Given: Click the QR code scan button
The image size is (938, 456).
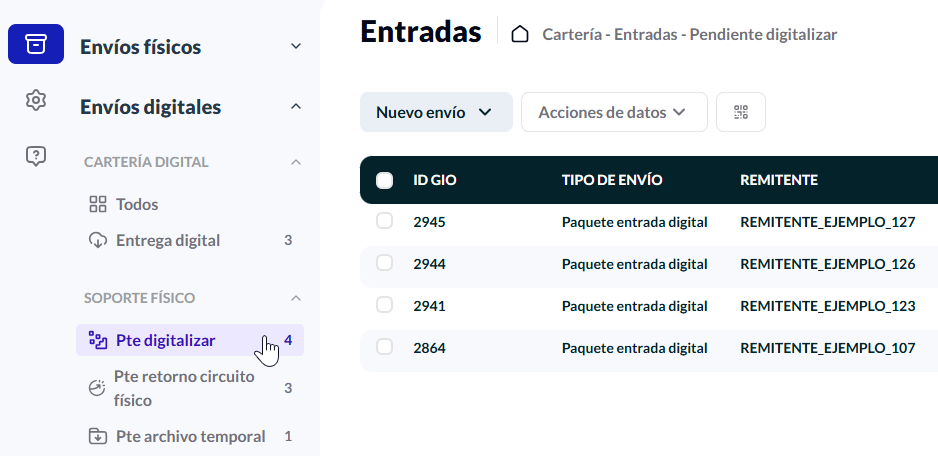Looking at the screenshot, I should click(x=741, y=112).
